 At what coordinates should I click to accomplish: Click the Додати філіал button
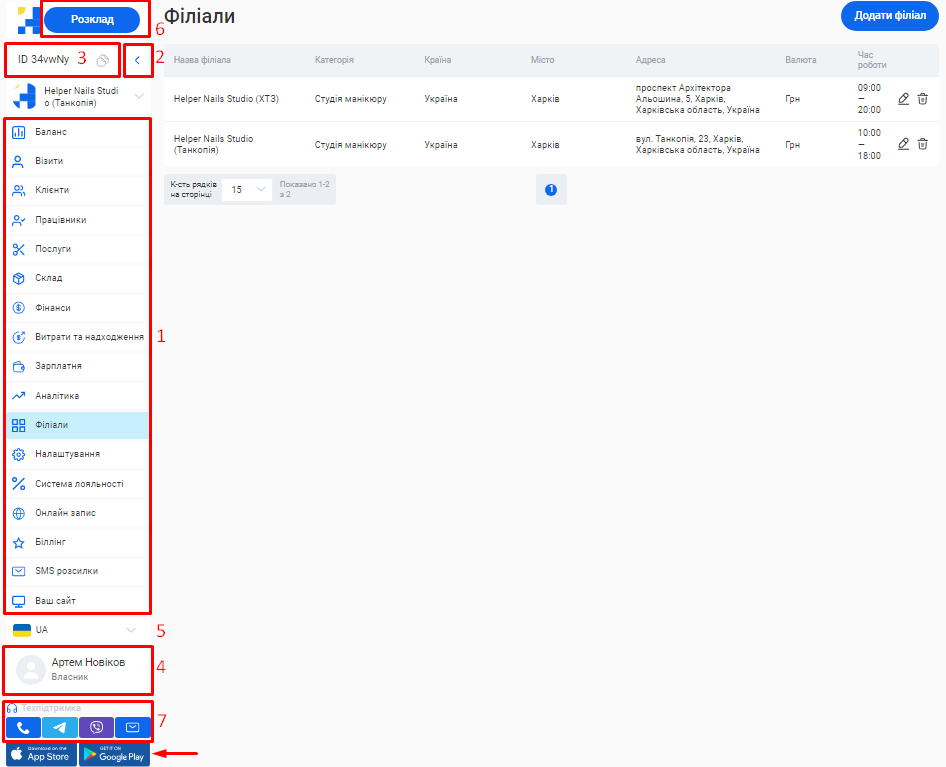(x=889, y=17)
